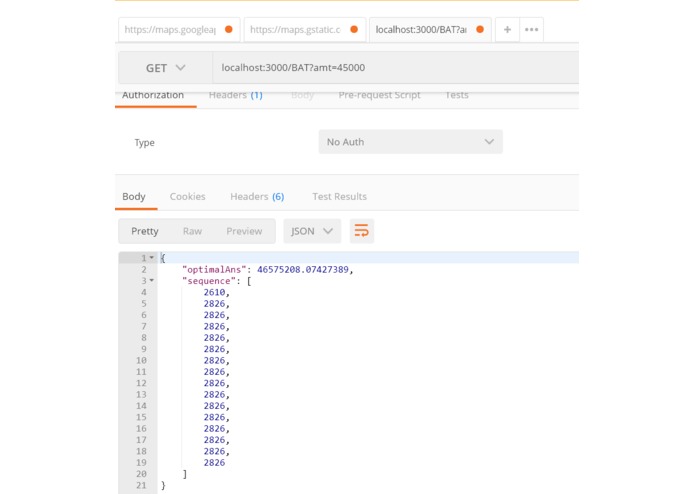This screenshot has height=494, width=695.
Task: Click the unsaved dot on localhost tab
Action: point(480,29)
